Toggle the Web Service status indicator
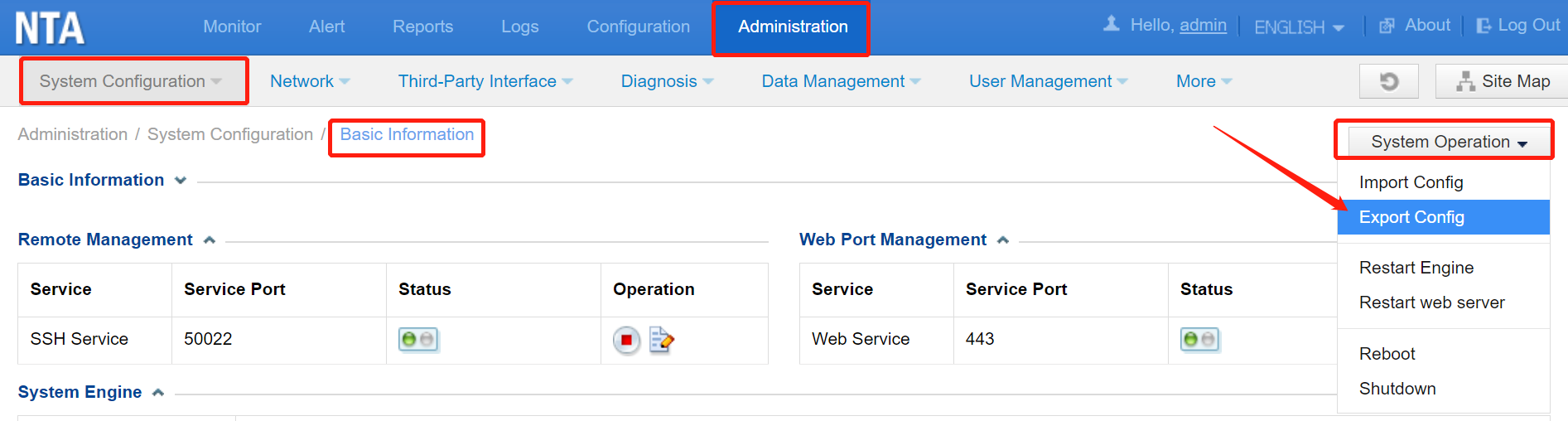Image resolution: width=1568 pixels, height=421 pixels. tap(1199, 340)
